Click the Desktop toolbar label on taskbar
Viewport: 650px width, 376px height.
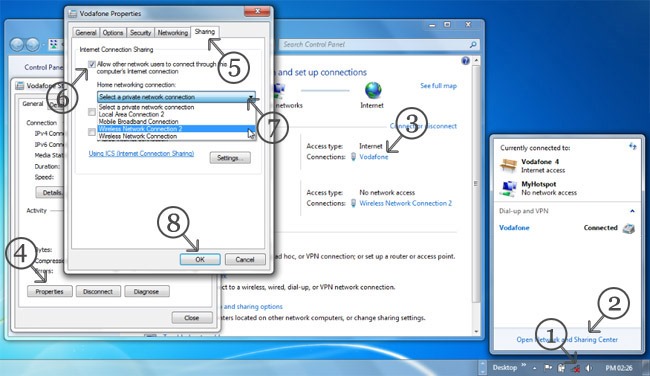pyautogui.click(x=504, y=368)
